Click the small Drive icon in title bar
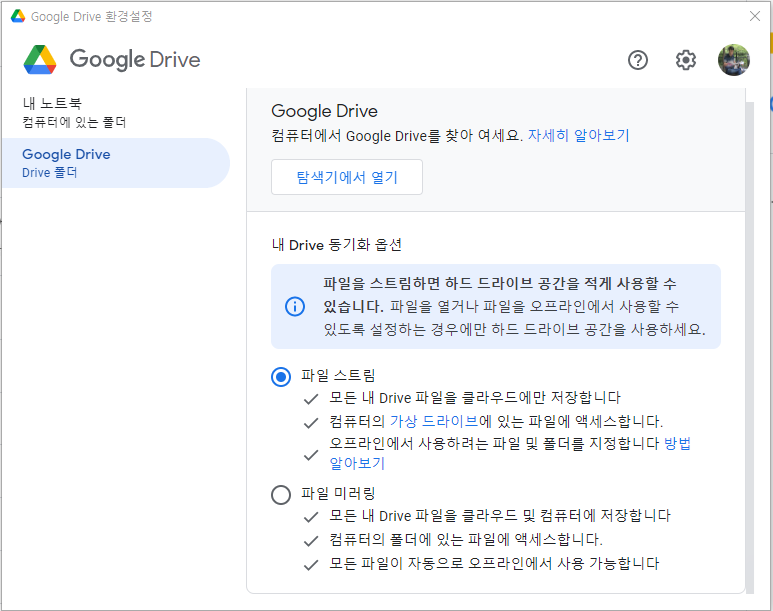The height and width of the screenshot is (611, 773). pos(18,16)
